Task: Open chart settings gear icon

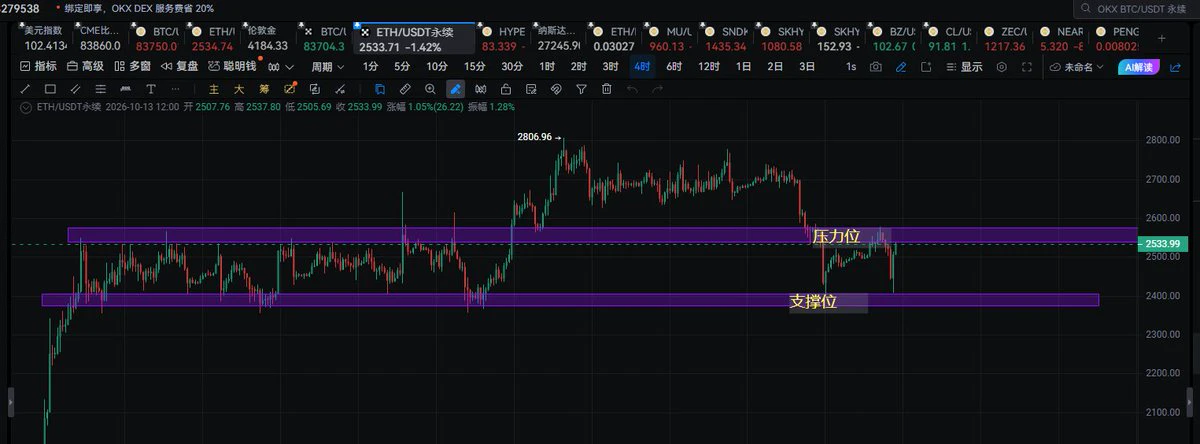Action: (1001, 67)
